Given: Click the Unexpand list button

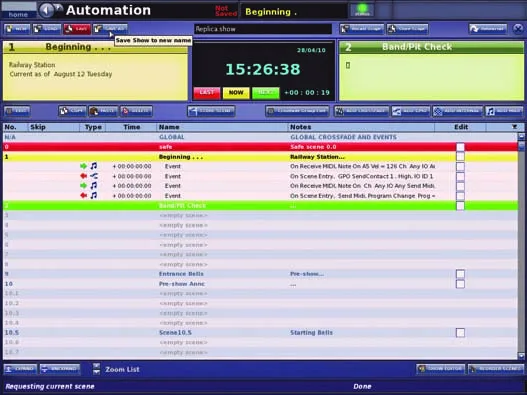Looking at the screenshot, I should [x=60, y=369].
